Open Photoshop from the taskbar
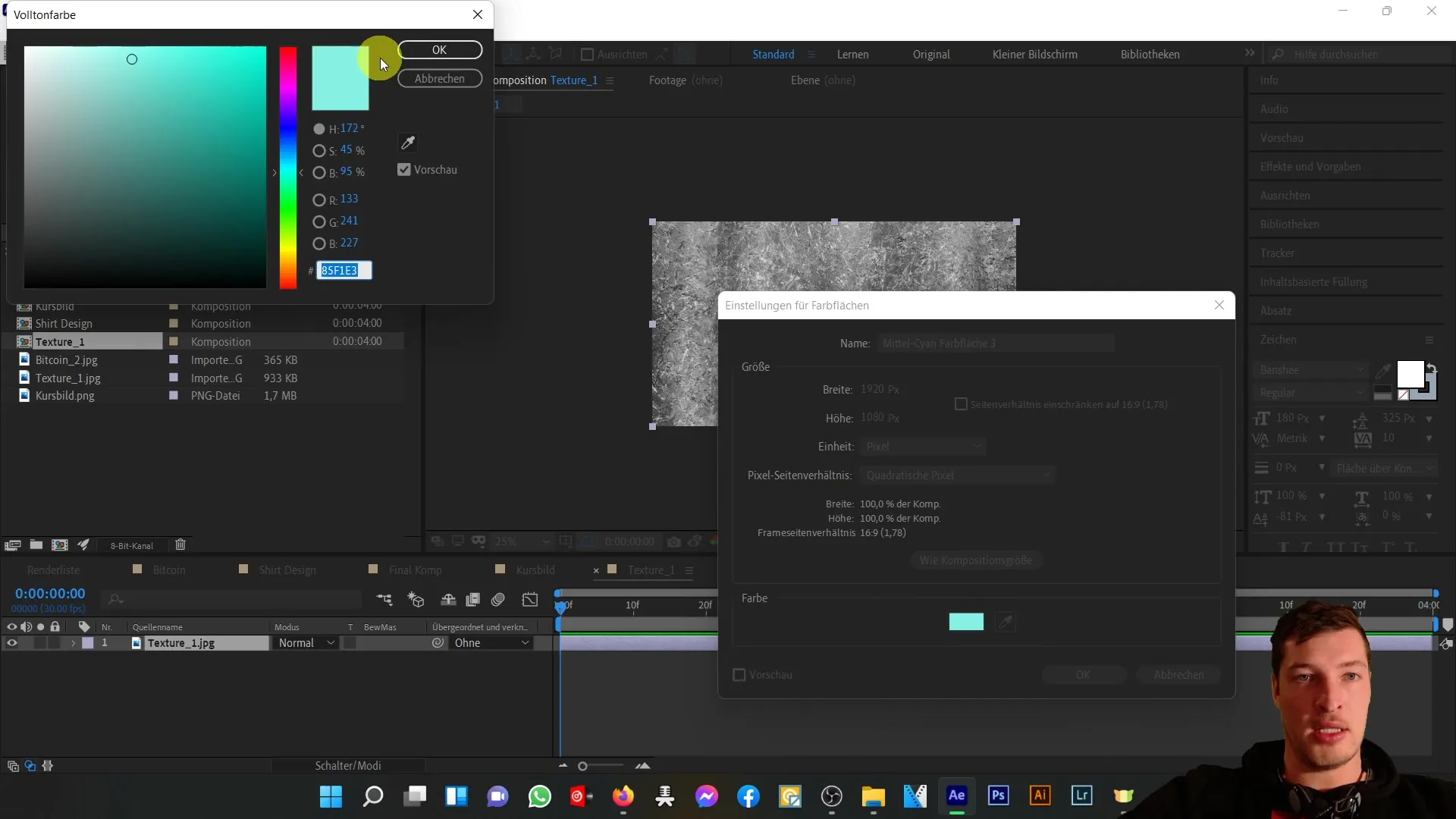1456x819 pixels. (x=998, y=795)
